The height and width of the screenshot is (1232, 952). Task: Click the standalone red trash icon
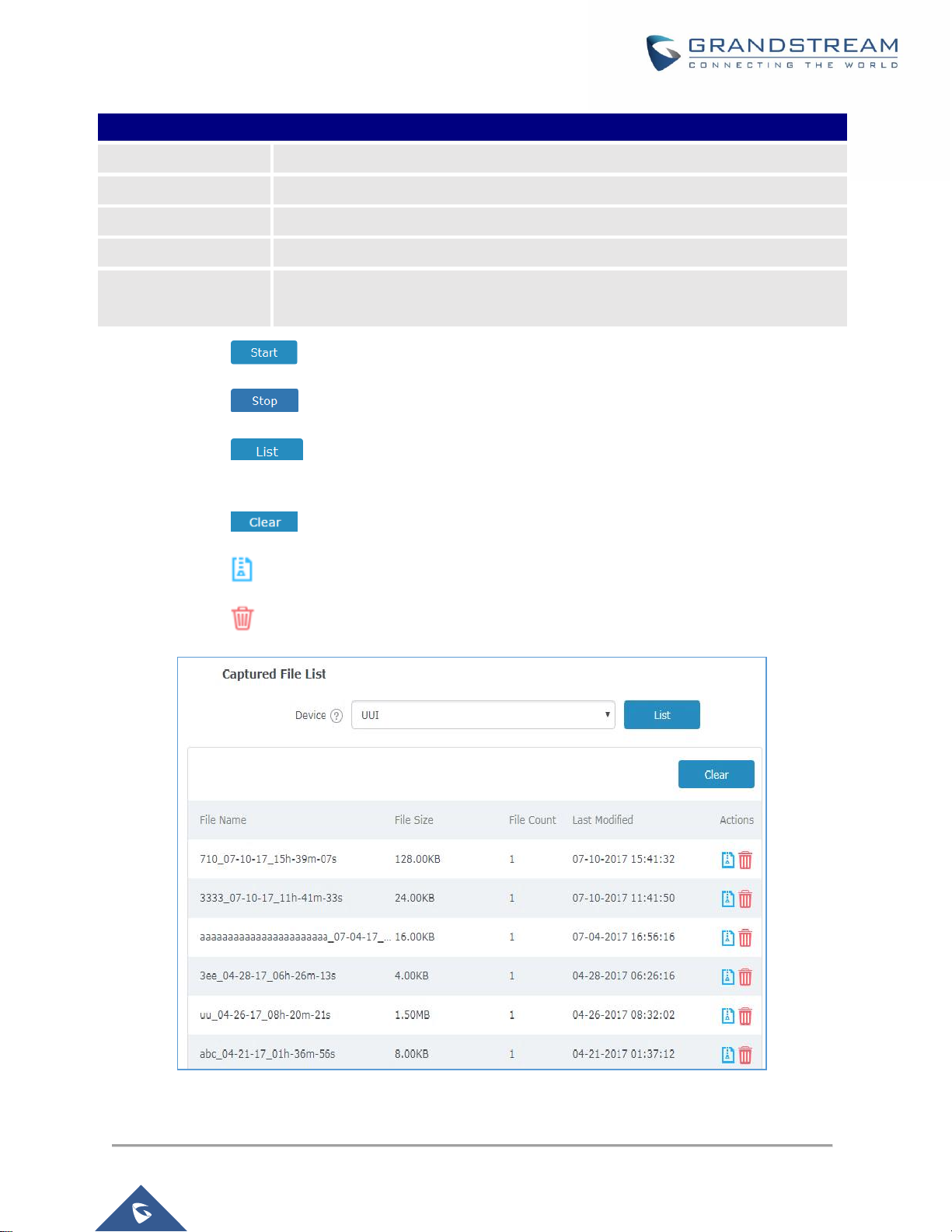point(242,619)
